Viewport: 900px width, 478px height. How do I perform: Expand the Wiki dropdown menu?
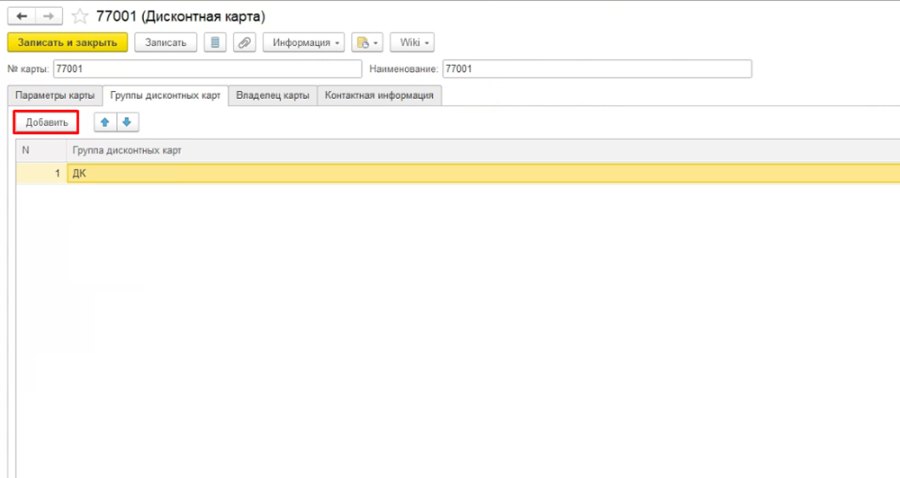[412, 42]
